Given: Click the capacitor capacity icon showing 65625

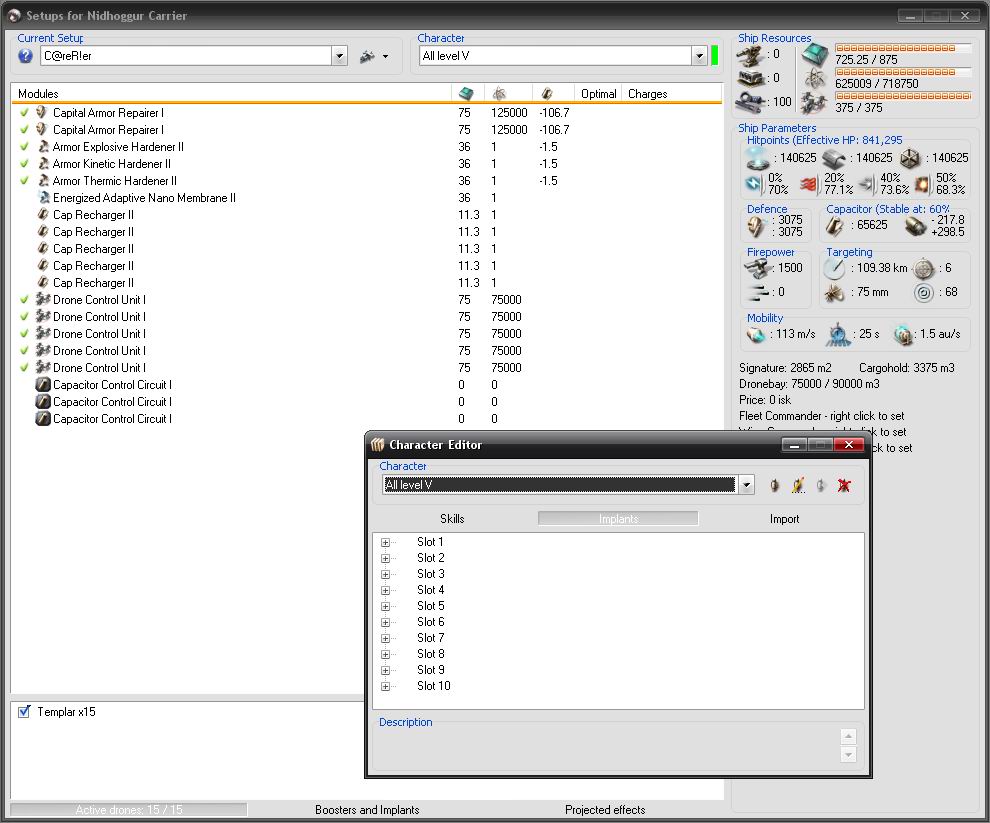Looking at the screenshot, I should [835, 225].
